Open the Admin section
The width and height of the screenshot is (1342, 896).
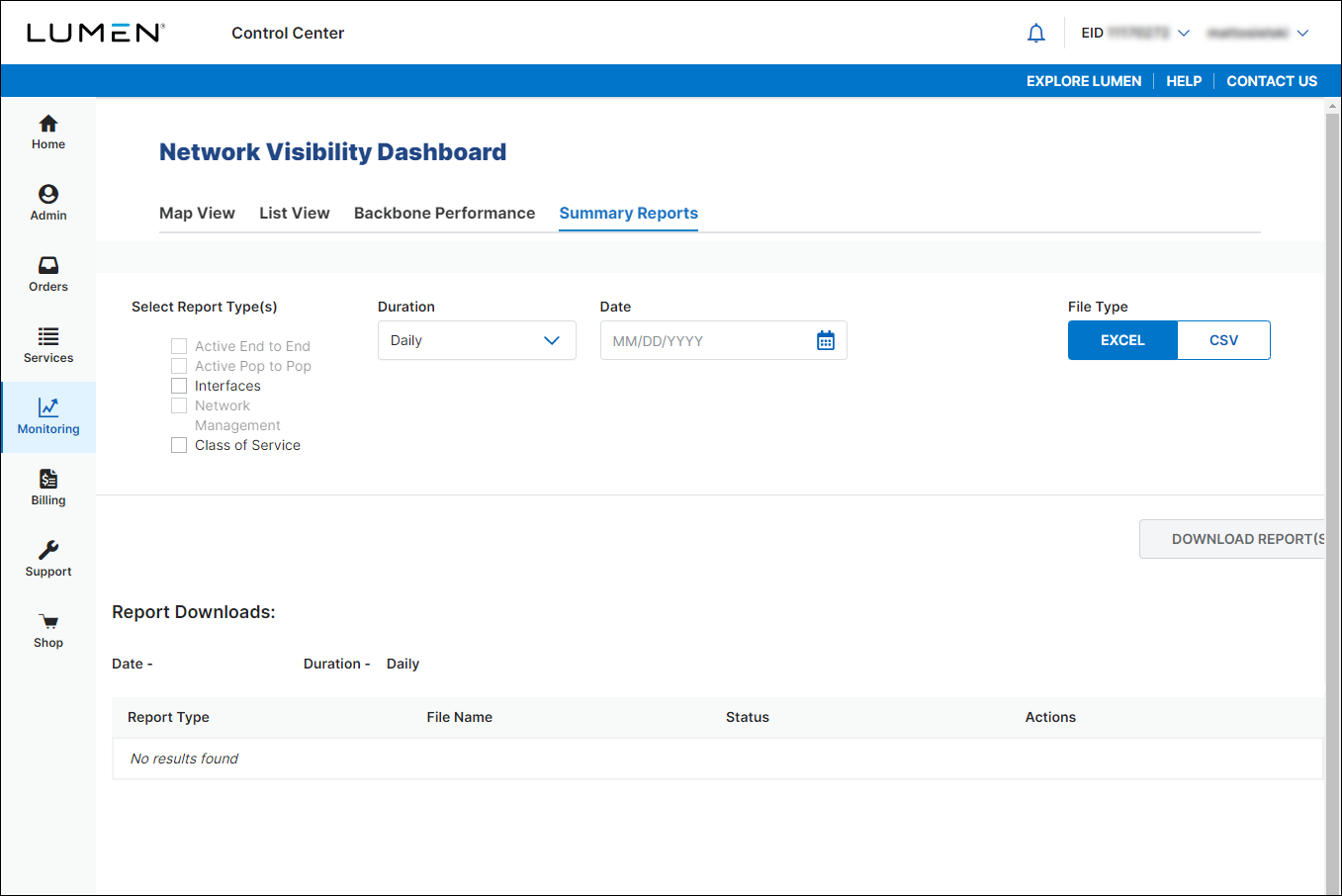point(48,204)
